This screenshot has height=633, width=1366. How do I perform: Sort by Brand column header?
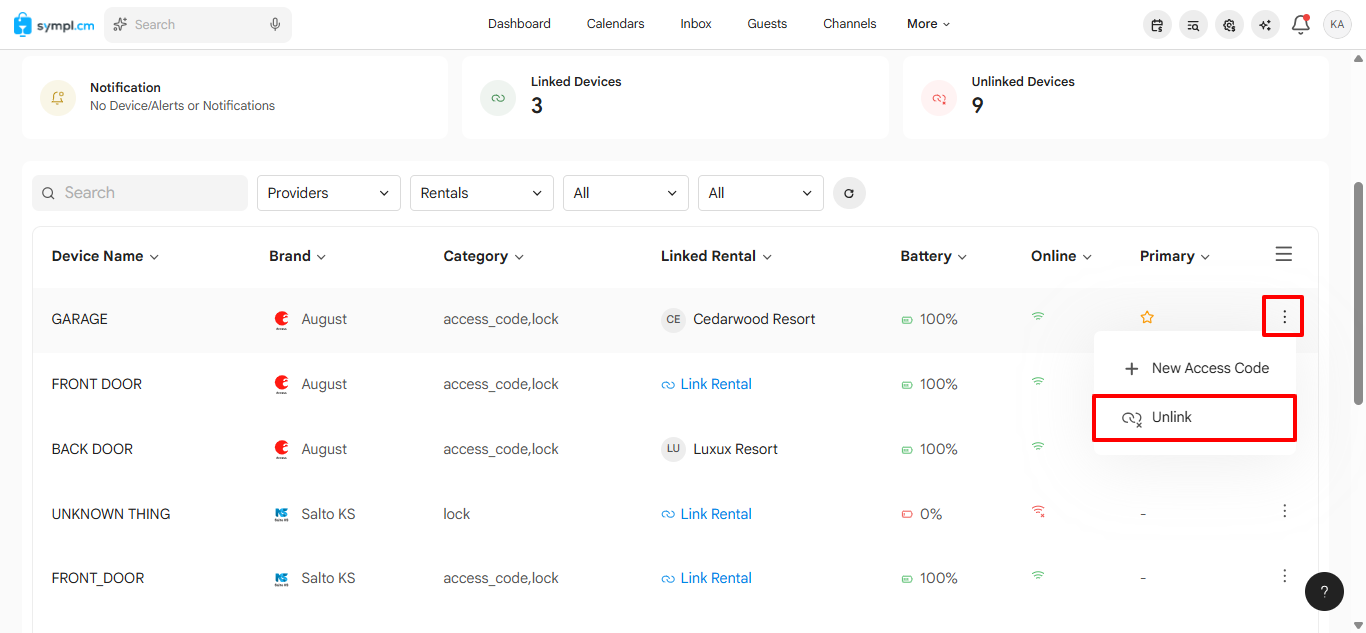tap(298, 256)
